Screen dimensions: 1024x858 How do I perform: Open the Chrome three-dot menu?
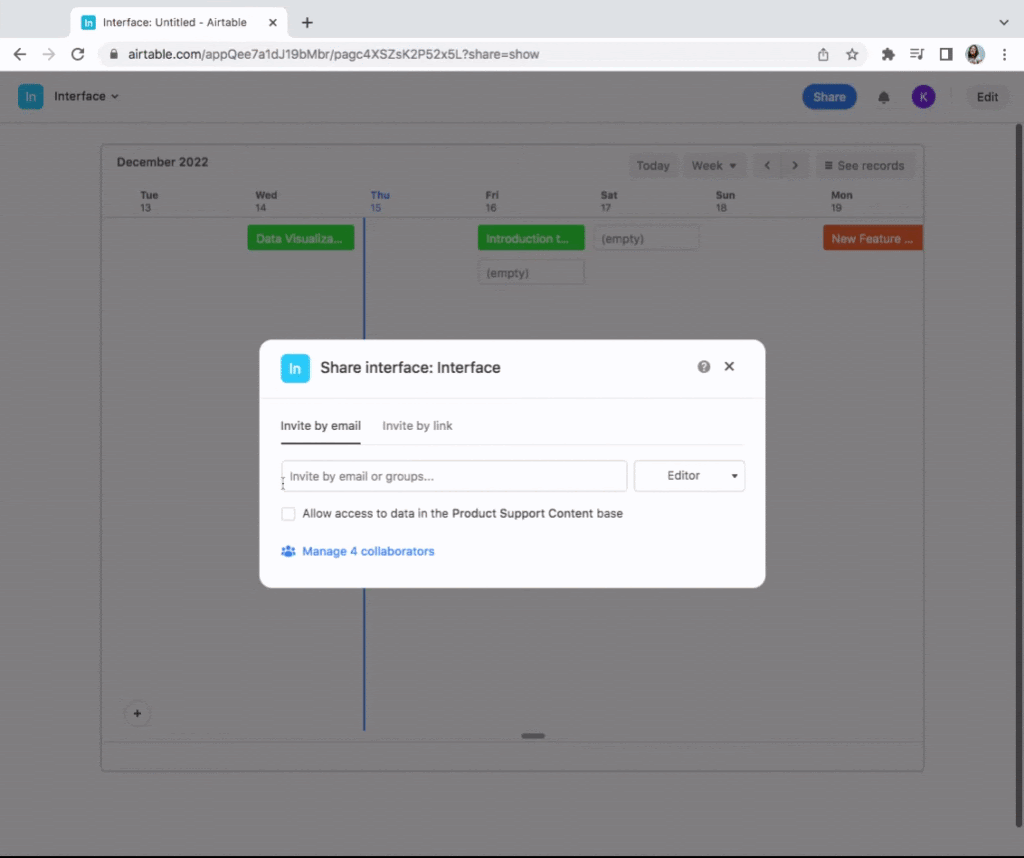click(x=1004, y=54)
